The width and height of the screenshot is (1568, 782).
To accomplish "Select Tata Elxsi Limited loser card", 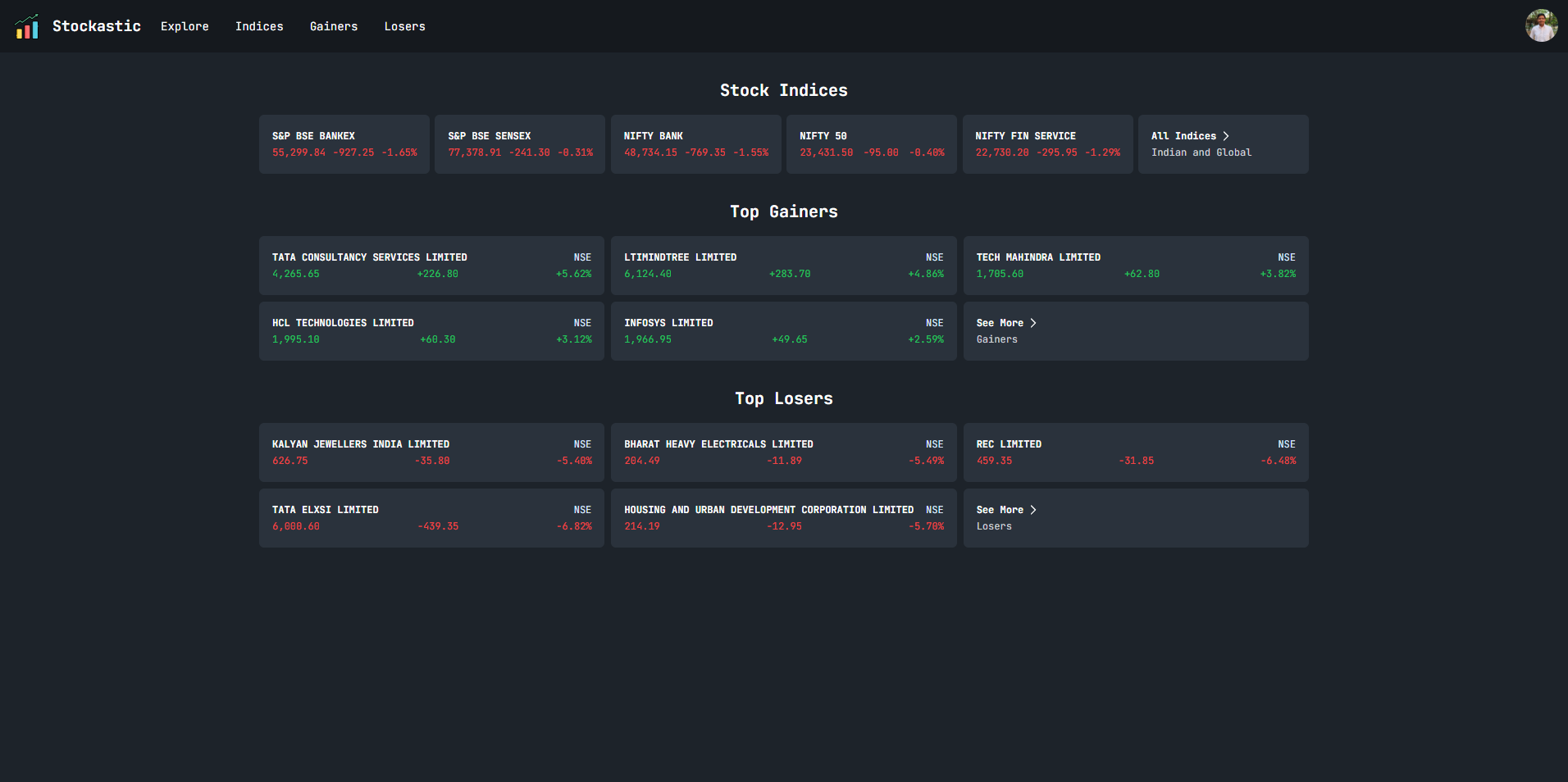I will (x=431, y=518).
